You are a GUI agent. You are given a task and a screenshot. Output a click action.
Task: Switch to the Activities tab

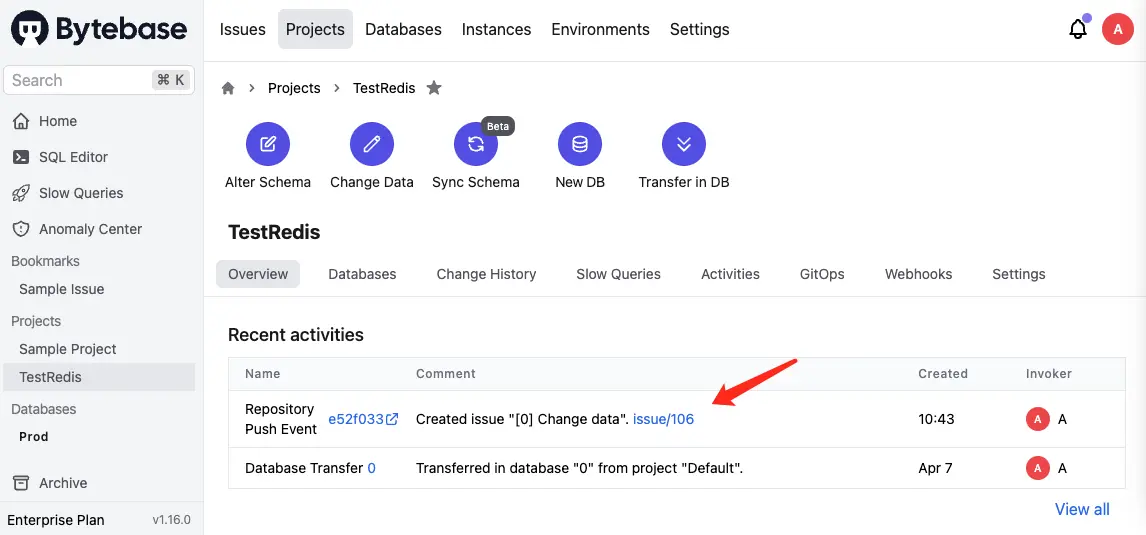coord(730,274)
